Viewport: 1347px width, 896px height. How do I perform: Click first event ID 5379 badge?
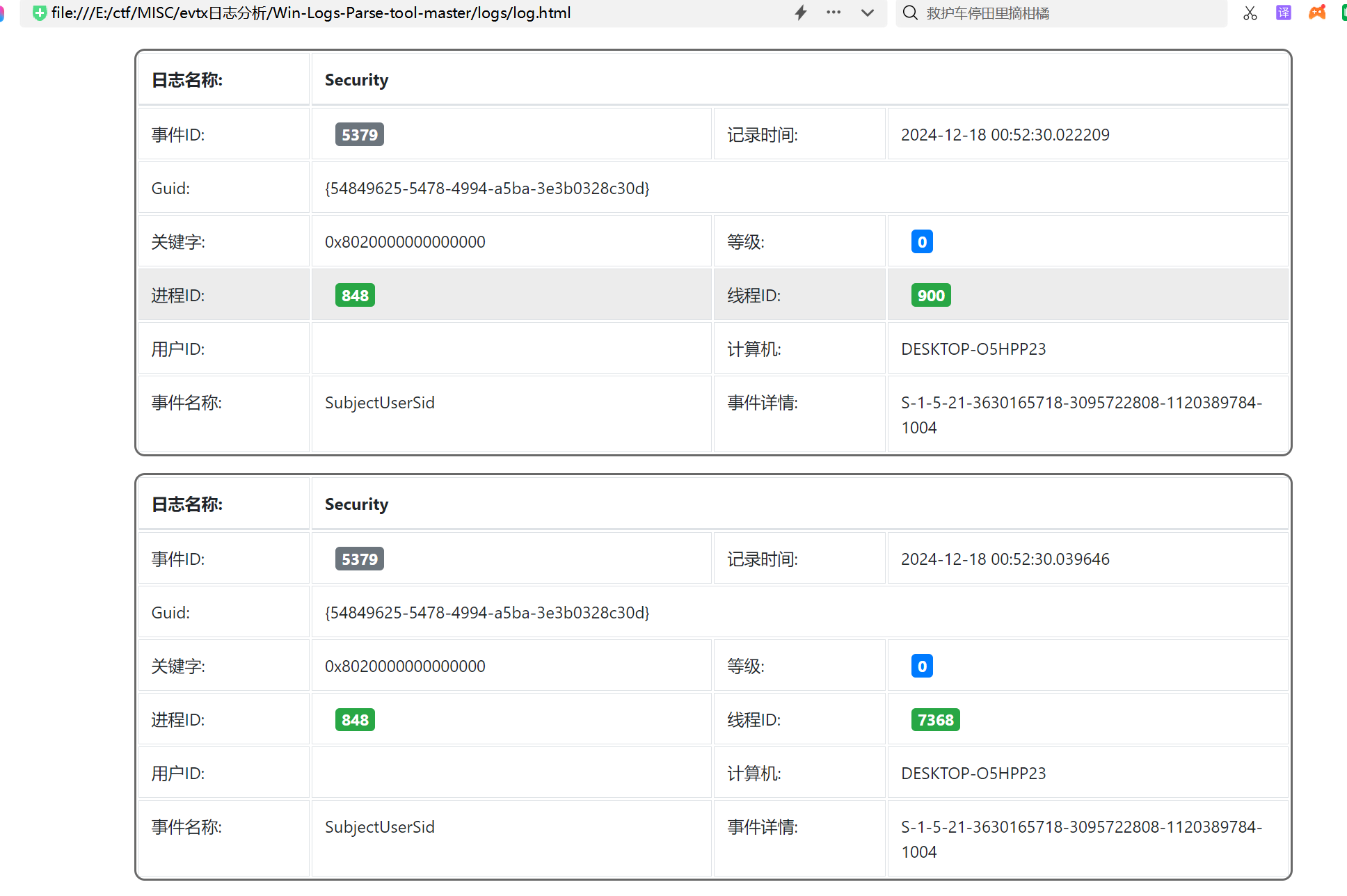359,135
